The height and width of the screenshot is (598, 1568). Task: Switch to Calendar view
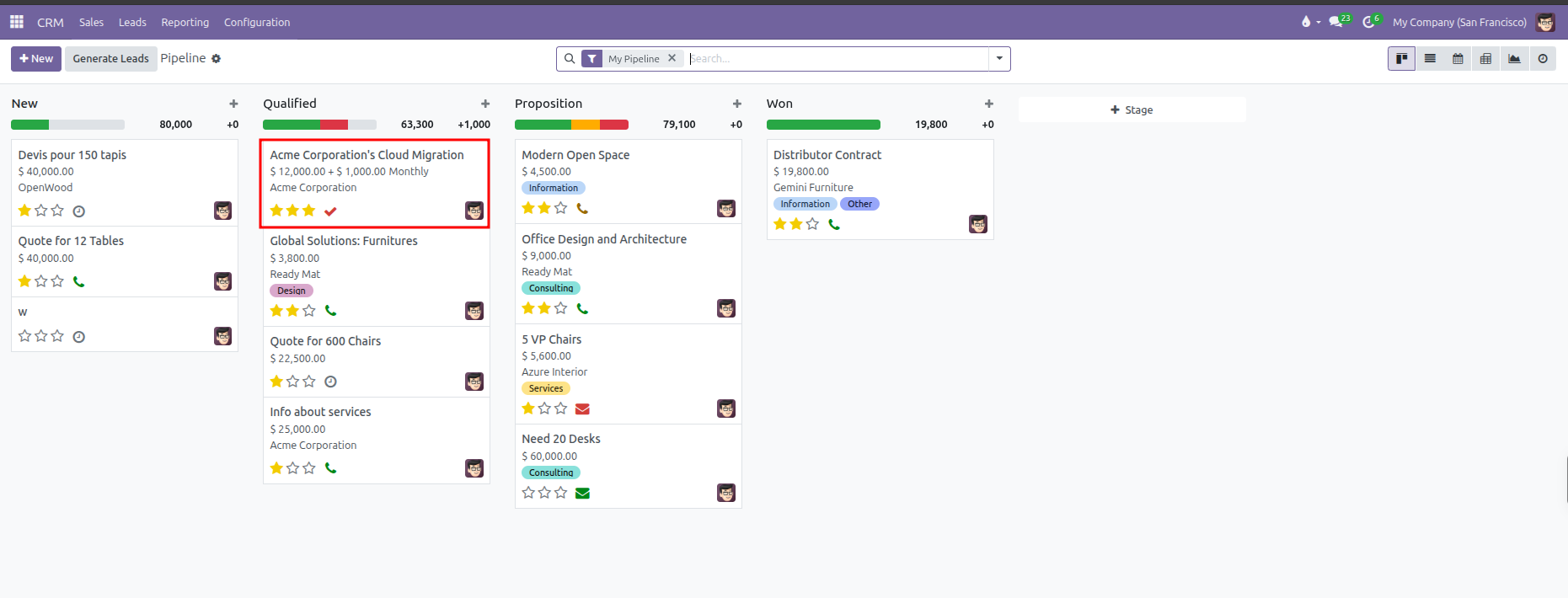[x=1458, y=58]
